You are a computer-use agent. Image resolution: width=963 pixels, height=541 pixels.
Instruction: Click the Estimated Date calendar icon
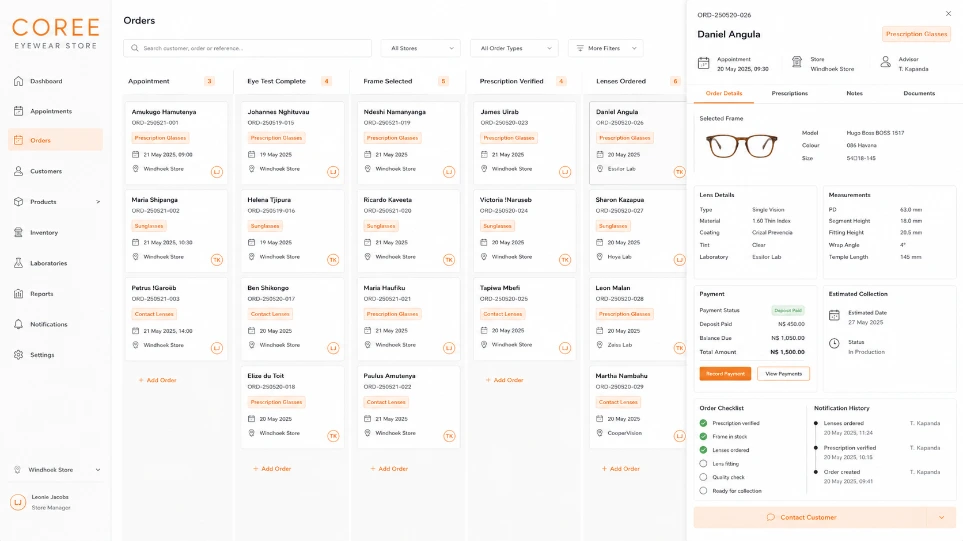(x=834, y=316)
